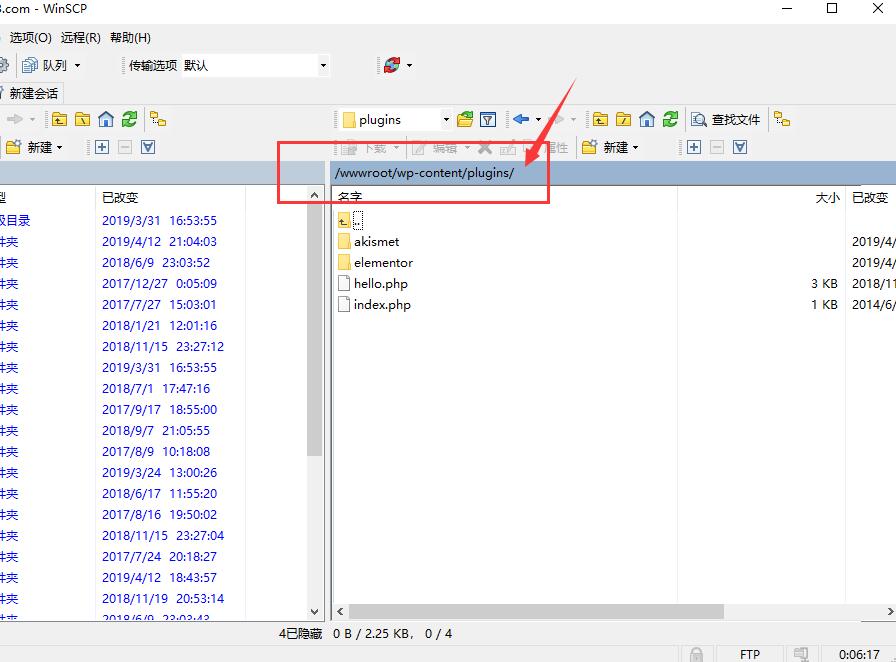The height and width of the screenshot is (662, 896).
Task: Open the plugins directory dropdown
Action: click(446, 119)
